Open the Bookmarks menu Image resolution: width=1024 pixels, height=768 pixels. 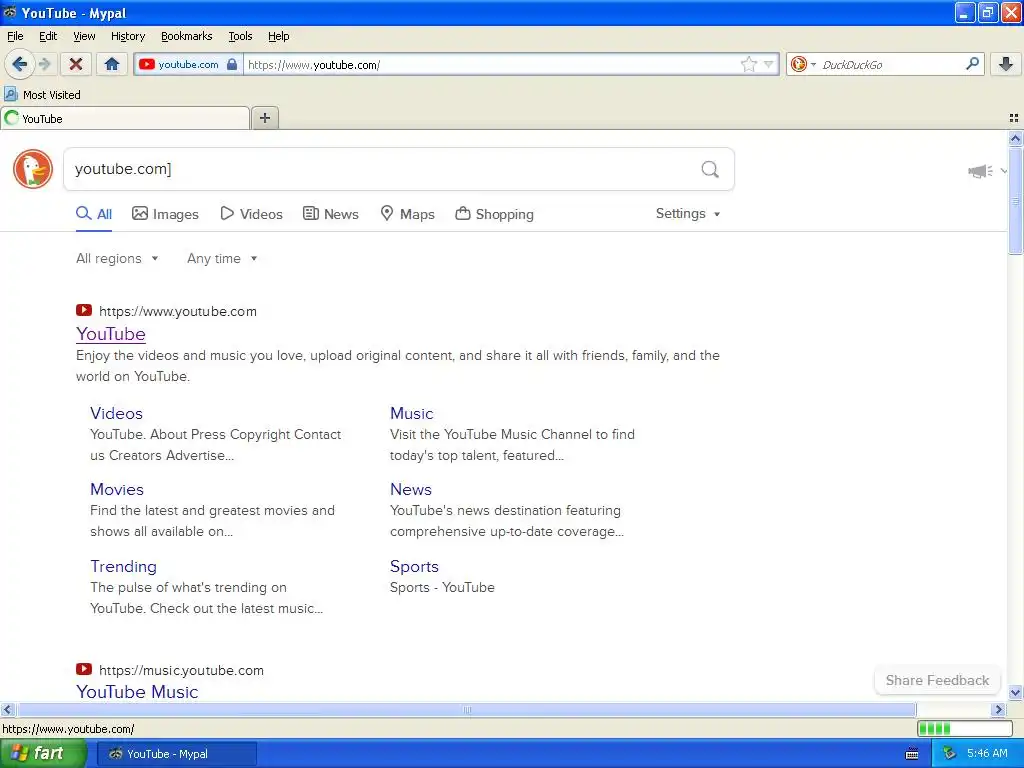pos(186,36)
